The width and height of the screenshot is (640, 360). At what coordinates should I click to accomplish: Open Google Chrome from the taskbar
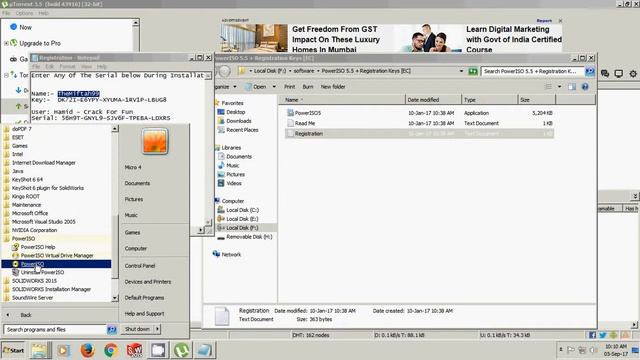tap(111, 350)
